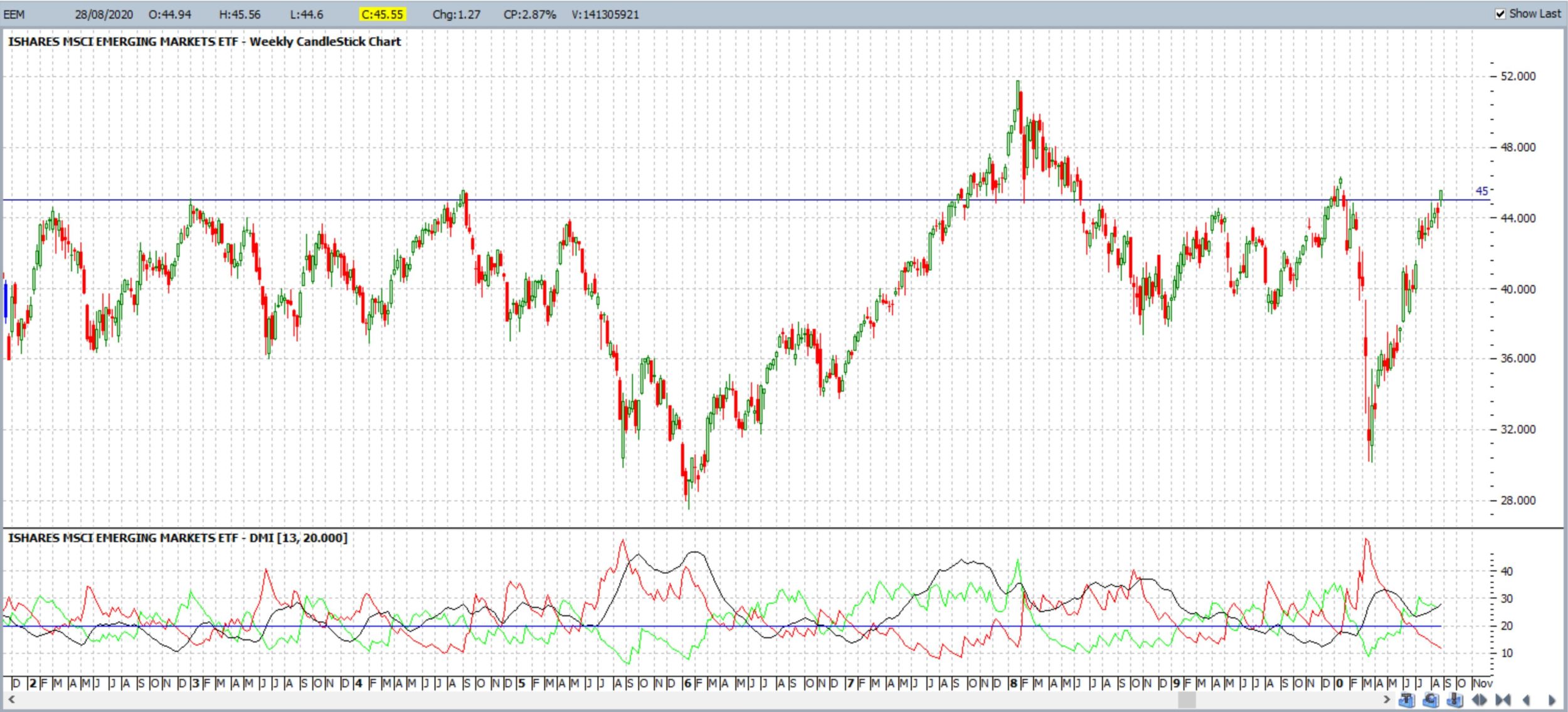Click the blue T folder icon
This screenshot has height=712, width=1568.
(1407, 699)
